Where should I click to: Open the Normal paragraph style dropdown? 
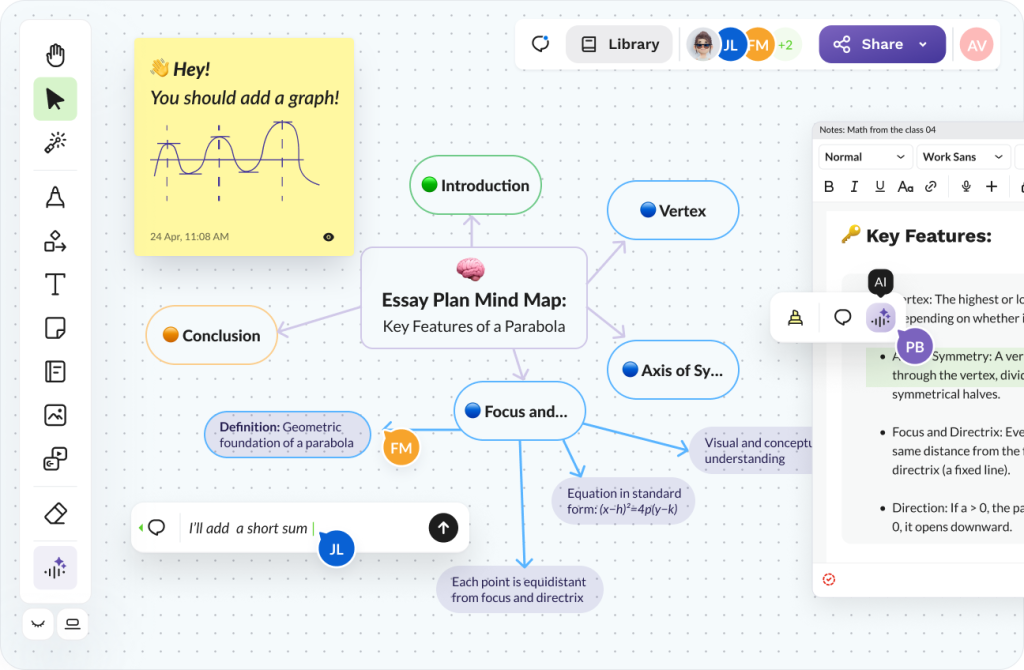tap(864, 156)
